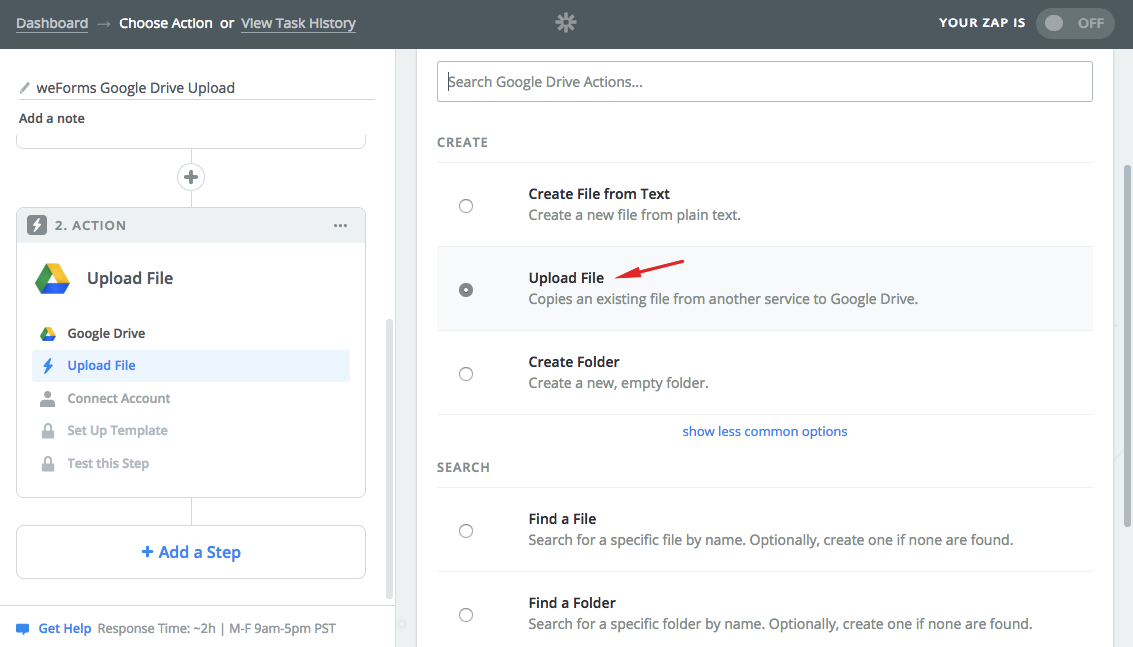Open the View Task History link
The height and width of the screenshot is (647, 1133).
[298, 23]
